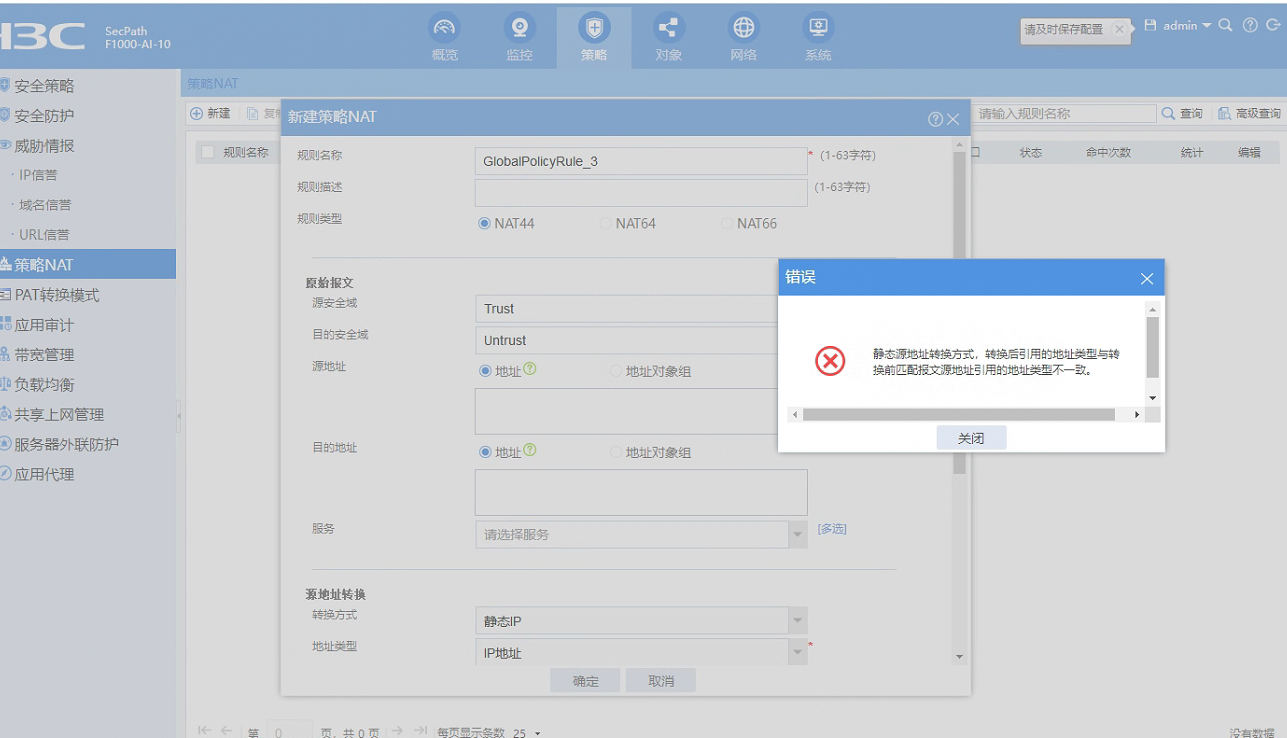
Task: Select the NAT44 rule type
Action: [x=485, y=224]
